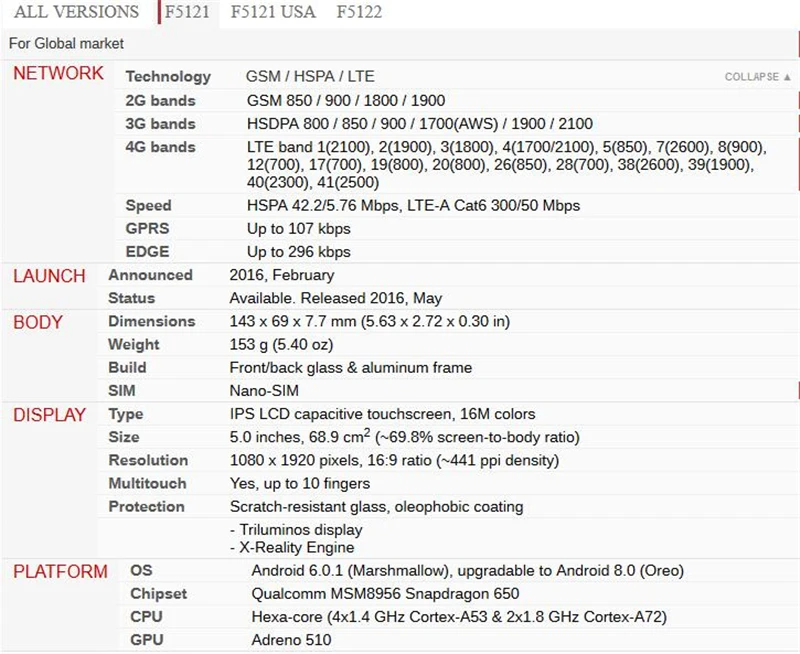Click 'Up to 296 kbps' value
The height and width of the screenshot is (654, 800).
[299, 251]
